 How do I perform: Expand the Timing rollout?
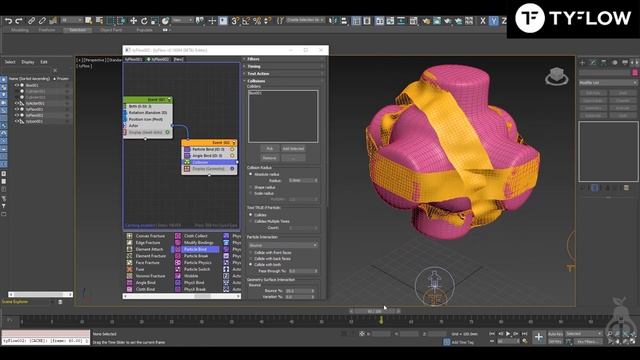point(284,66)
